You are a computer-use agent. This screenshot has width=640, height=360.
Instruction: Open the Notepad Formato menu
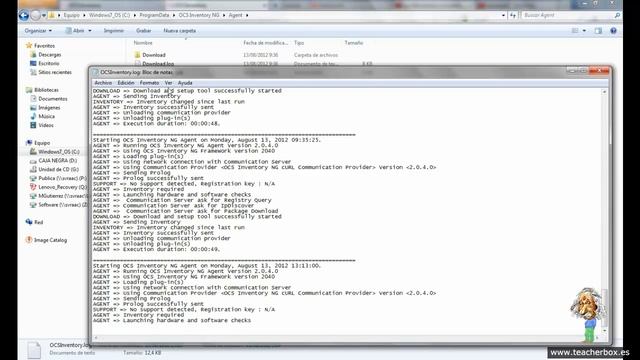click(149, 83)
